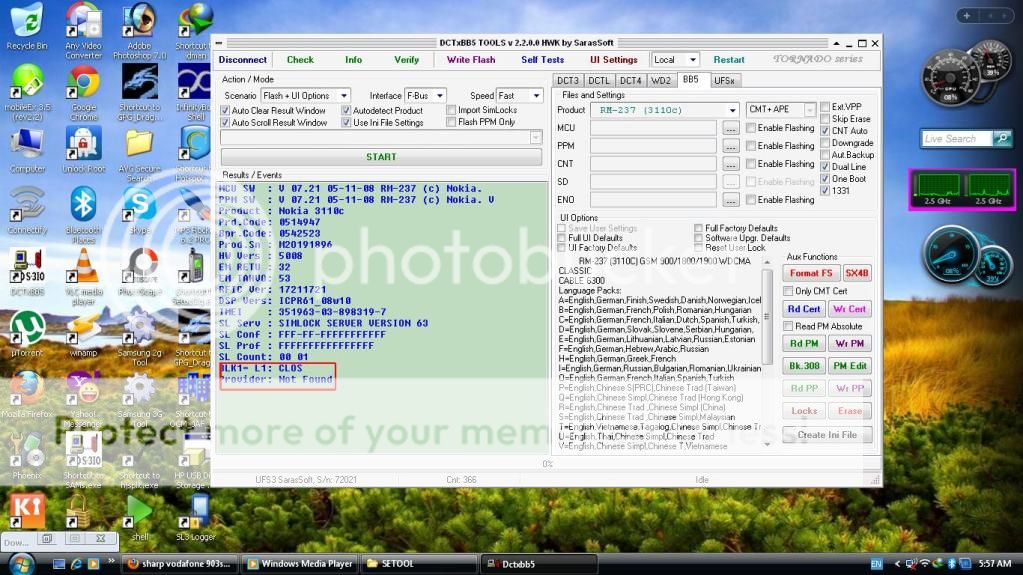Enable the Flash PPM Only checkbox
This screenshot has height=575, width=1023.
452,123
